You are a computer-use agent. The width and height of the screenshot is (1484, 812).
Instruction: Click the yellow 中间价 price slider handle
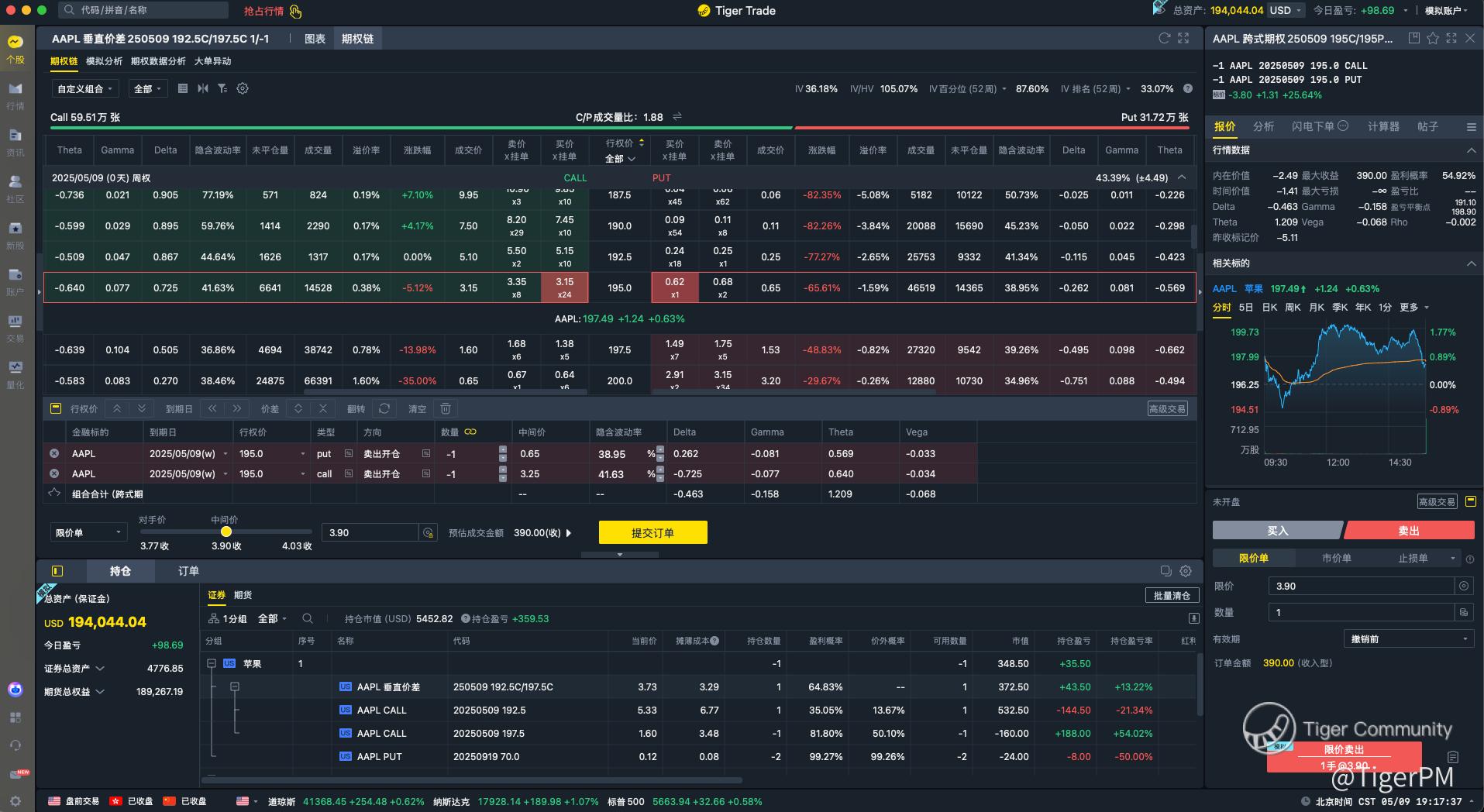click(x=226, y=532)
